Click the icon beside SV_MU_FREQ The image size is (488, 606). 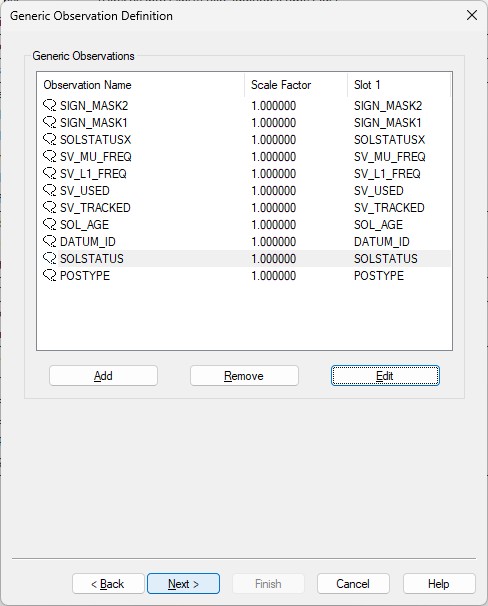coord(49,157)
